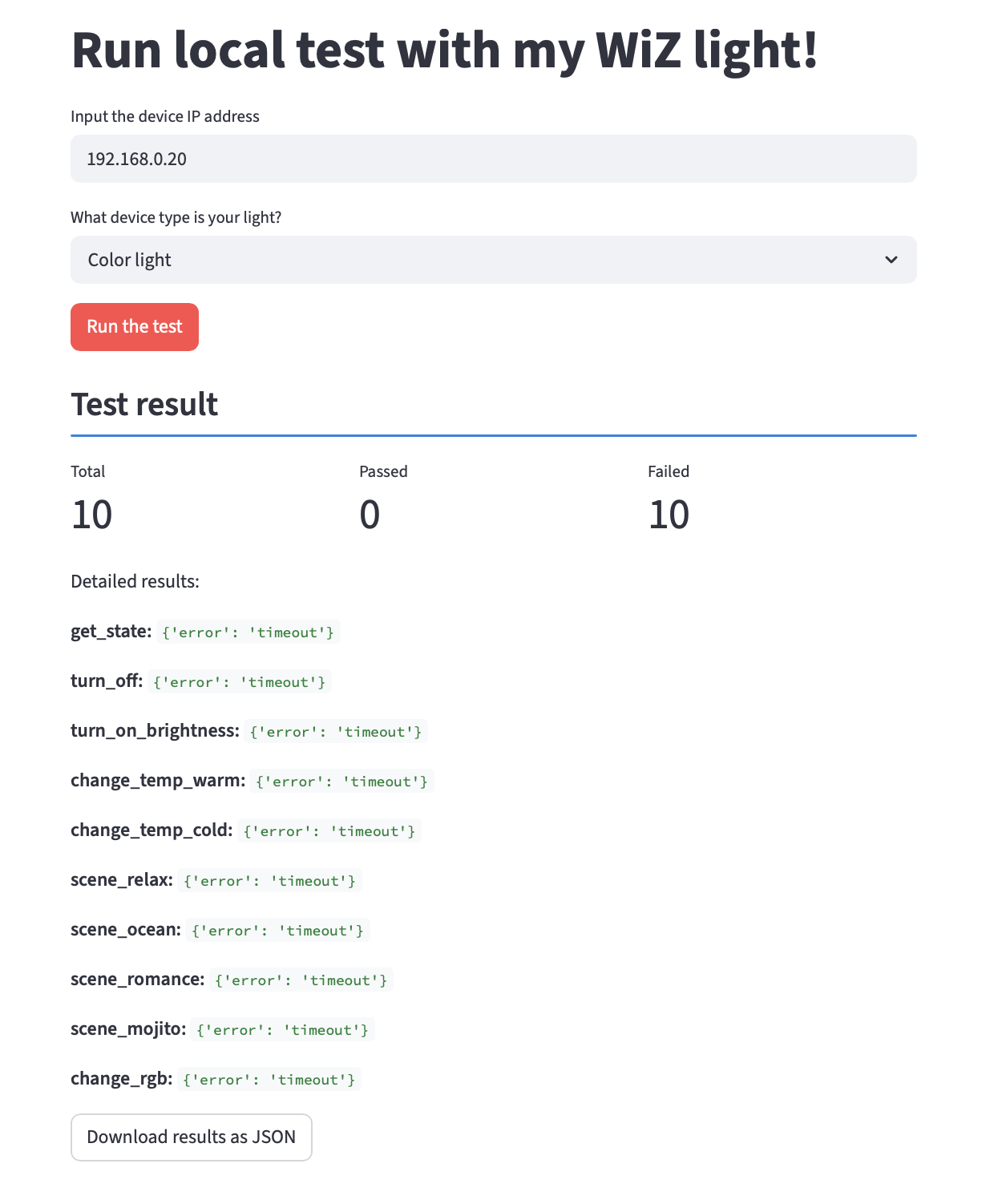
Task: Click the scene_ocean timeout error
Action: (277, 930)
